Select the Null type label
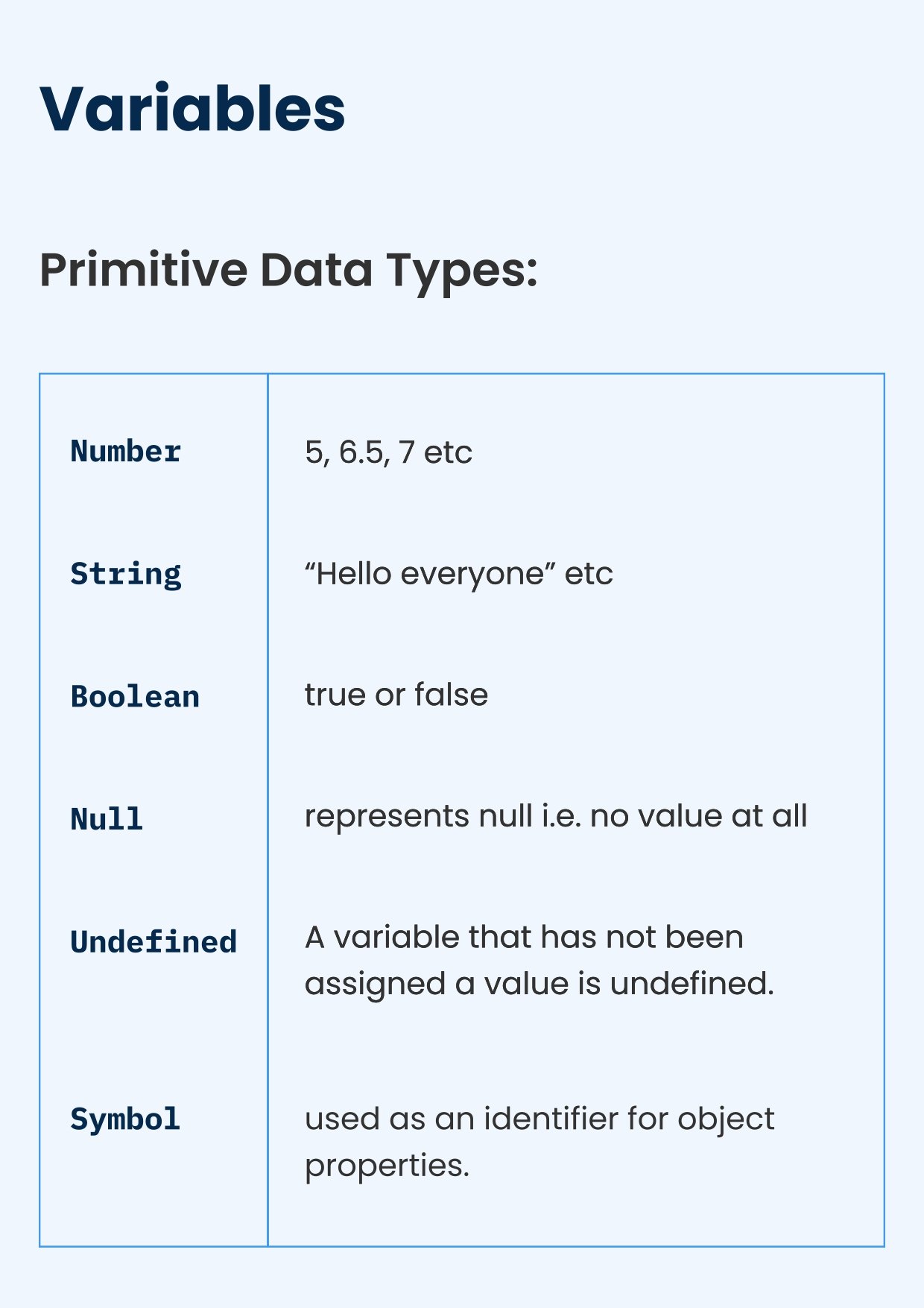The height and width of the screenshot is (1308, 924). pos(107,819)
